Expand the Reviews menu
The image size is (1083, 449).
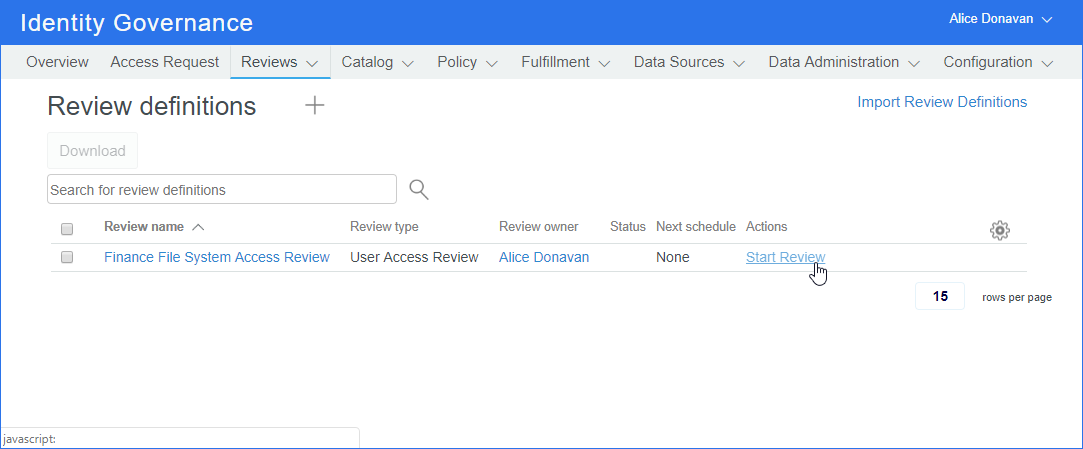point(280,62)
